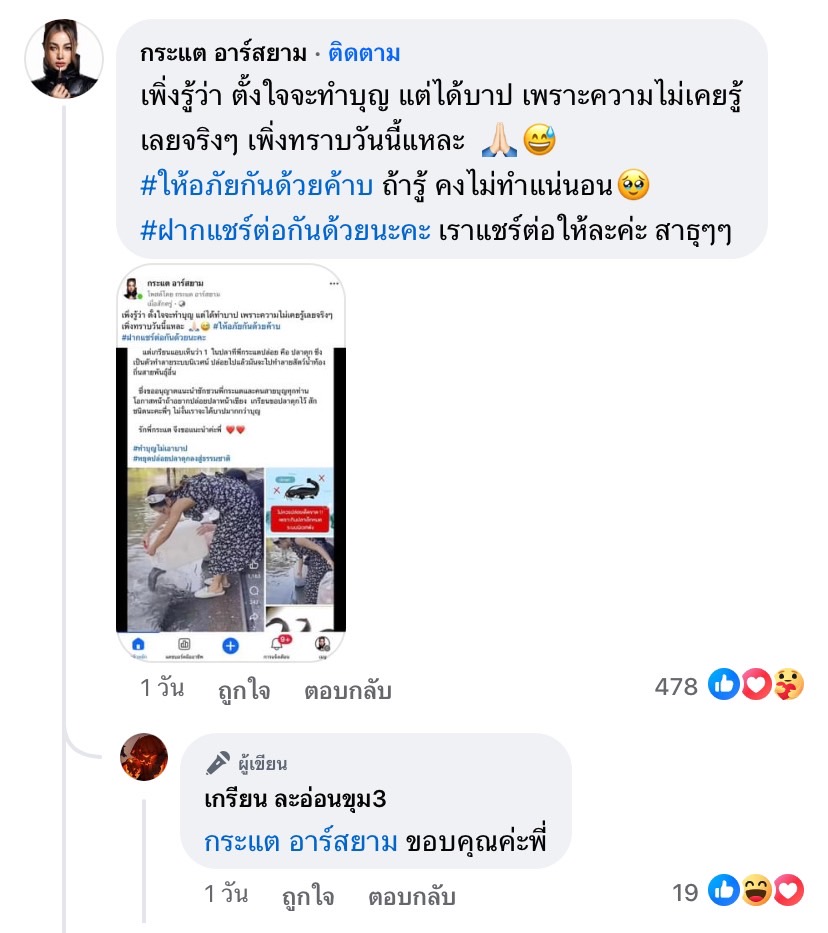
Task: Click ติดตาม to follow กระแต อาร์สยาม
Action: [364, 54]
